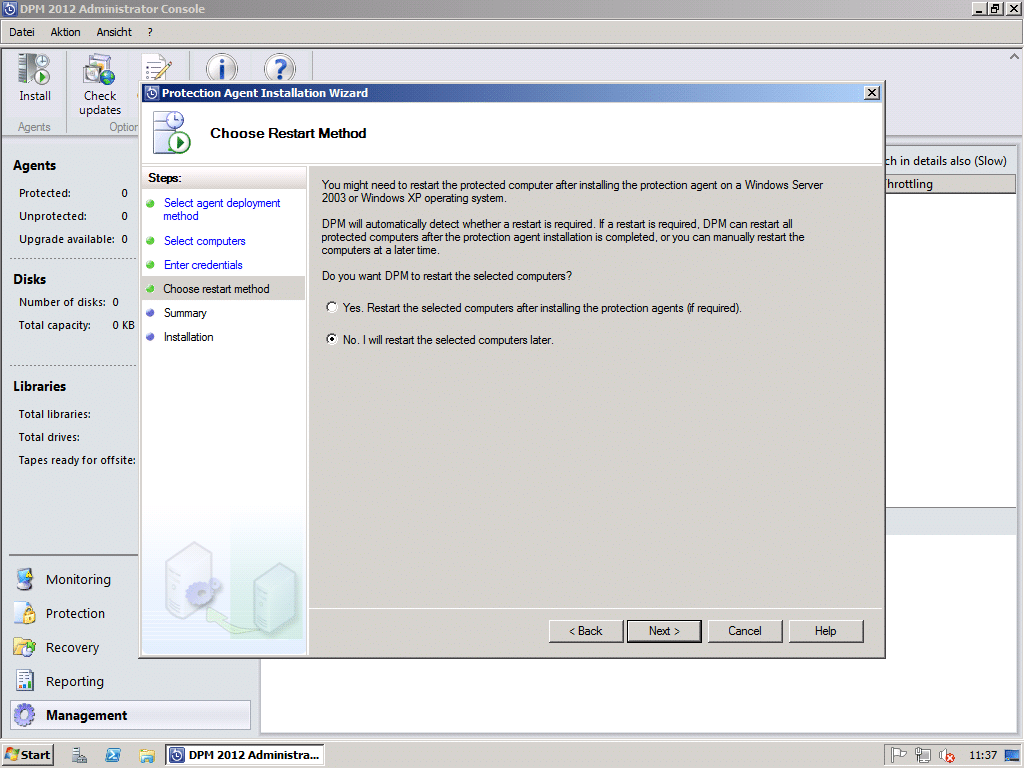Click DPM 2012 Administrator taskbar button
This screenshot has height=768, width=1024.
[x=245, y=755]
